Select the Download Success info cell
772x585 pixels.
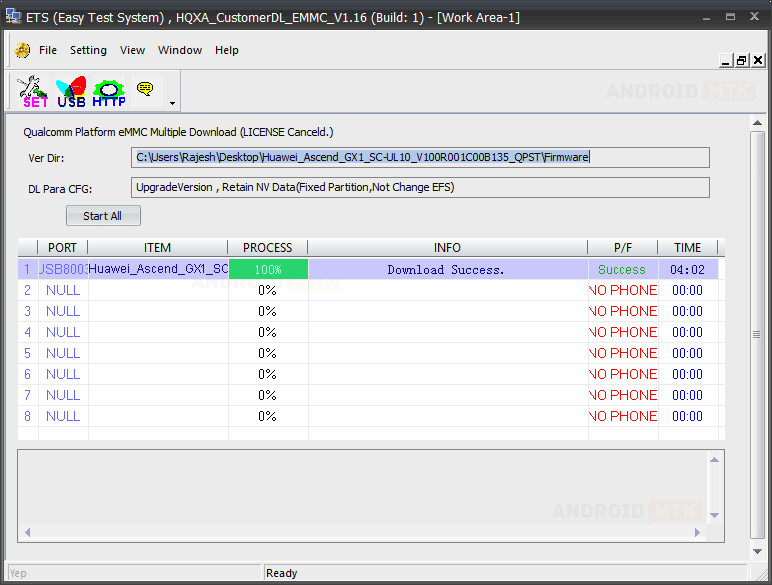point(447,270)
